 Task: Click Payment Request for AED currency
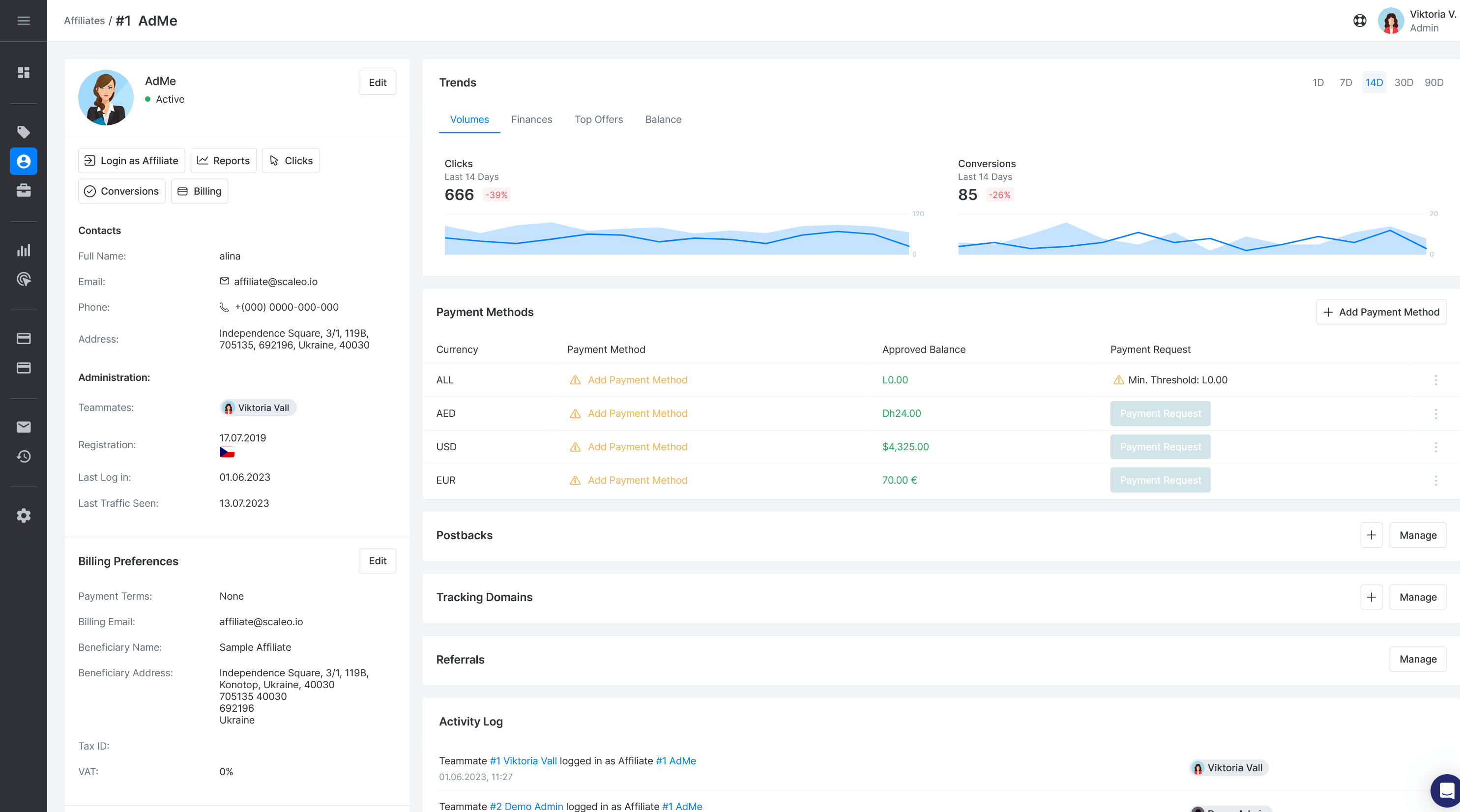pyautogui.click(x=1161, y=413)
